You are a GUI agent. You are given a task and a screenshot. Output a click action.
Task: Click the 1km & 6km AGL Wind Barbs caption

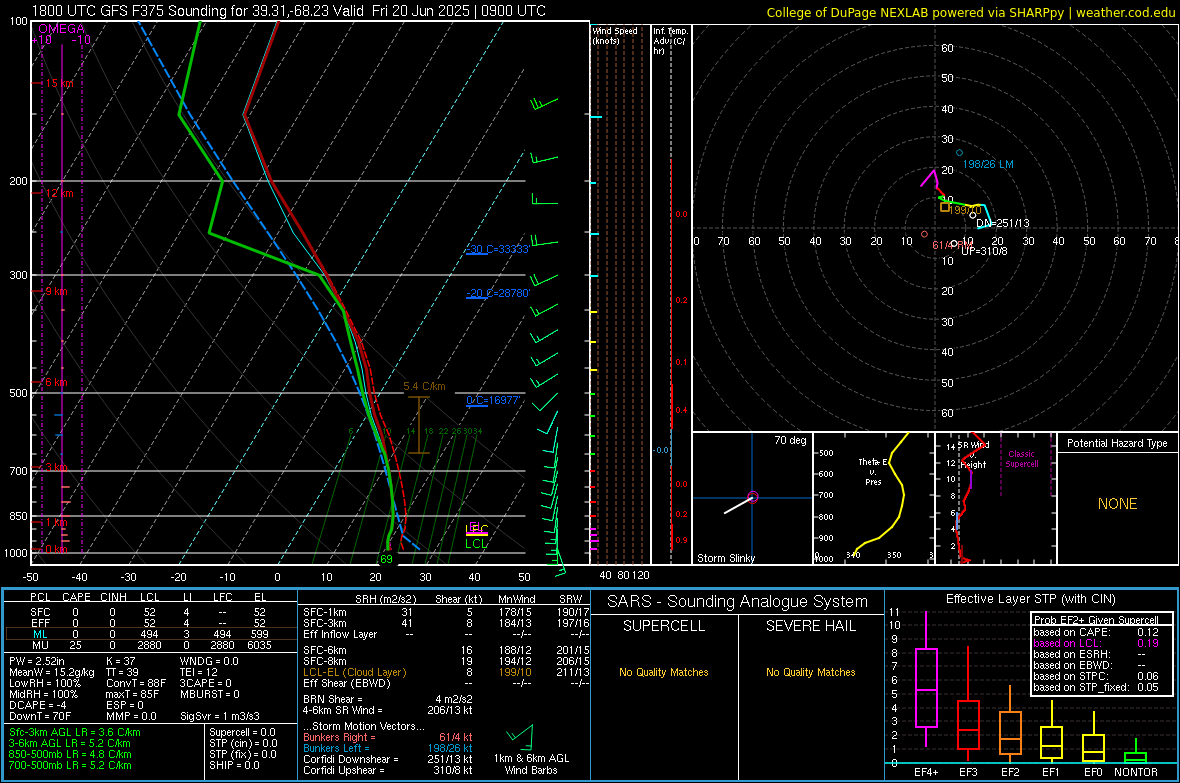click(x=531, y=764)
